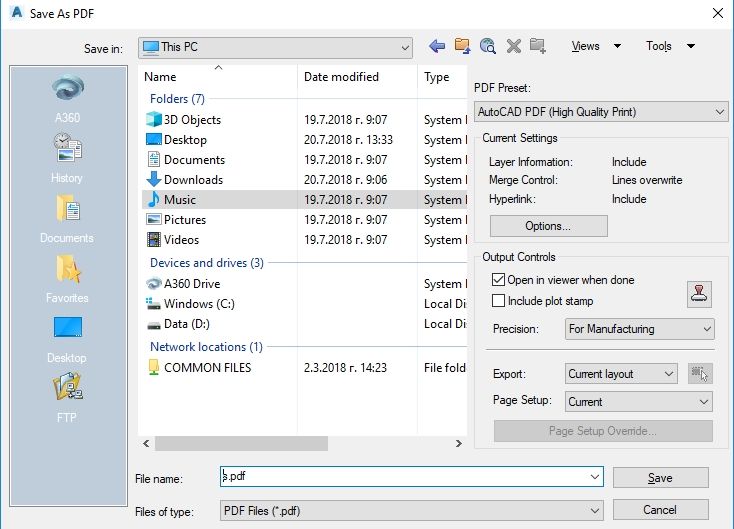Go back to previous folder arrow

coord(437,46)
